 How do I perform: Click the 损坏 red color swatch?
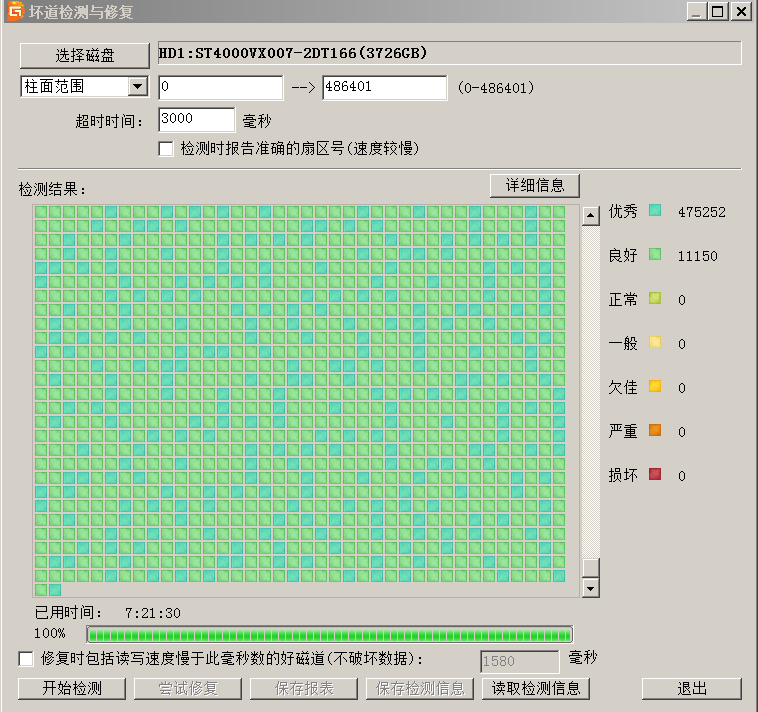(655, 475)
